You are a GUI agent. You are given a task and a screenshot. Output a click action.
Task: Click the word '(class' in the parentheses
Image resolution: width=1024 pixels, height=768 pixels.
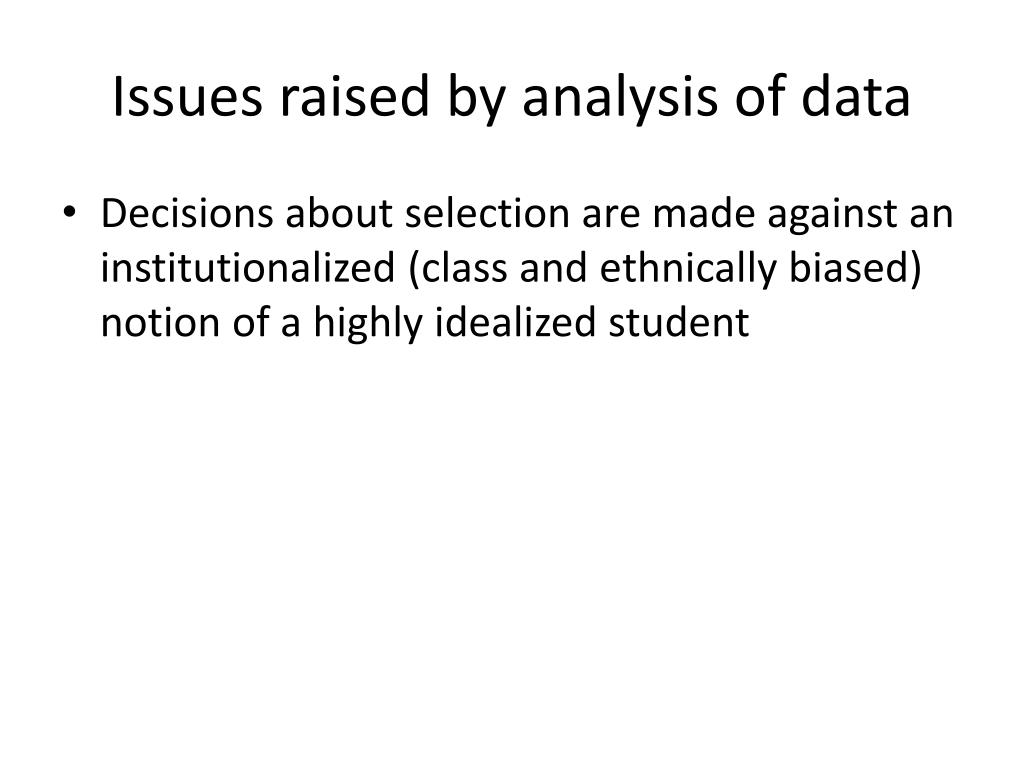[458, 270]
